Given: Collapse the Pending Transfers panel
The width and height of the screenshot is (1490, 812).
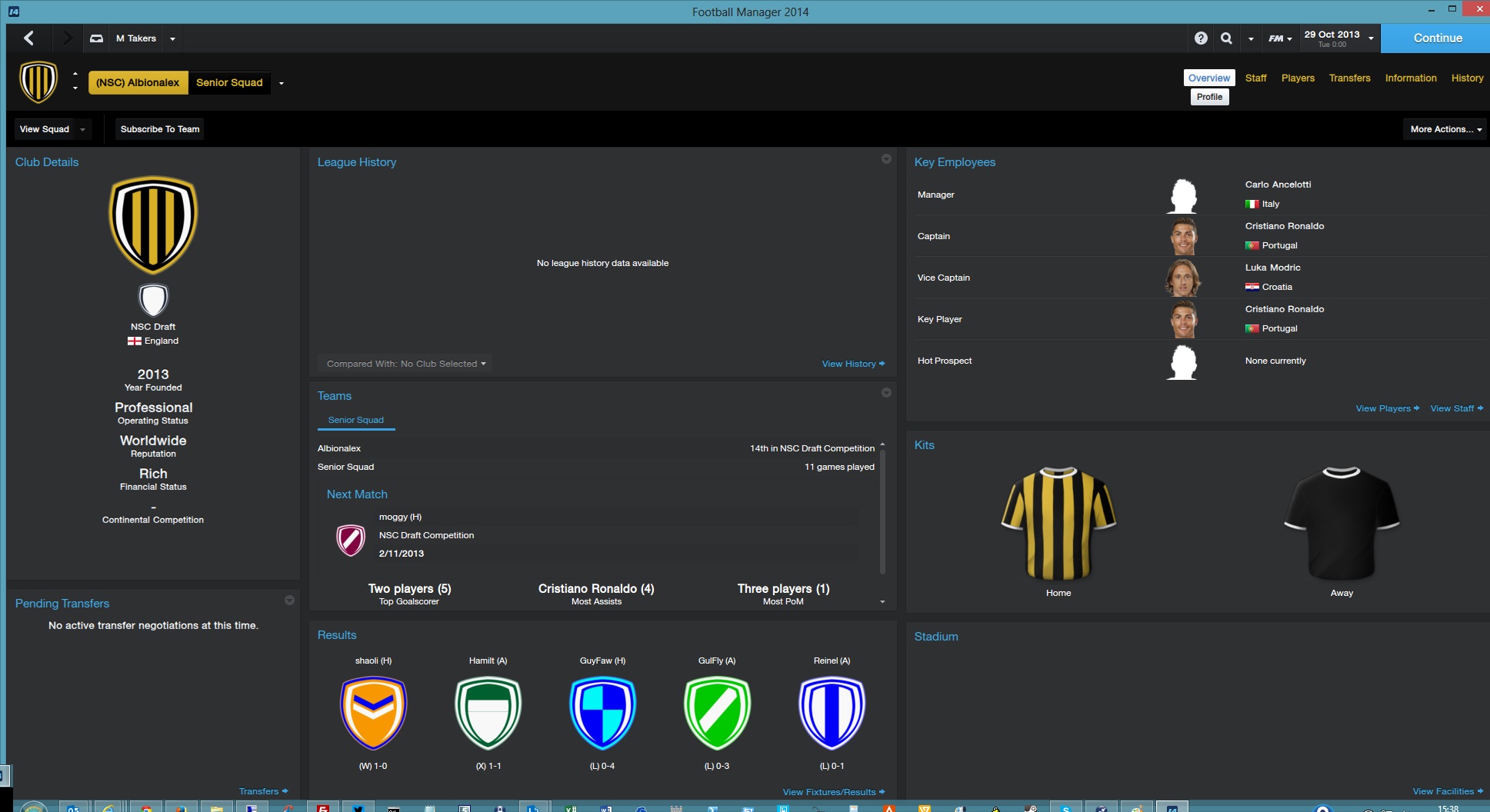Looking at the screenshot, I should pos(289,601).
